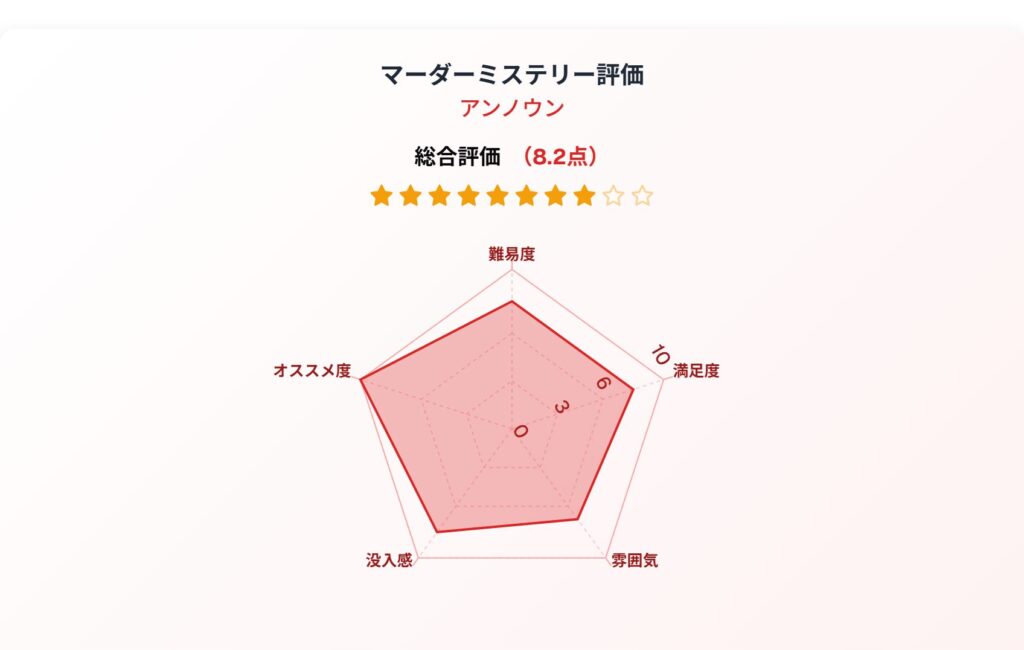Image resolution: width=1024 pixels, height=650 pixels.
Task: Select the third rating star
Action: (x=440, y=195)
